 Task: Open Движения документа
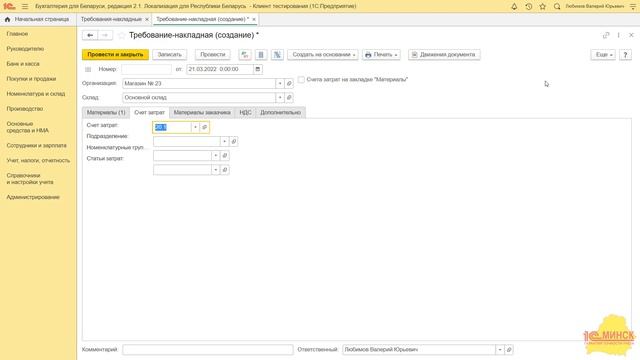pyautogui.click(x=444, y=55)
